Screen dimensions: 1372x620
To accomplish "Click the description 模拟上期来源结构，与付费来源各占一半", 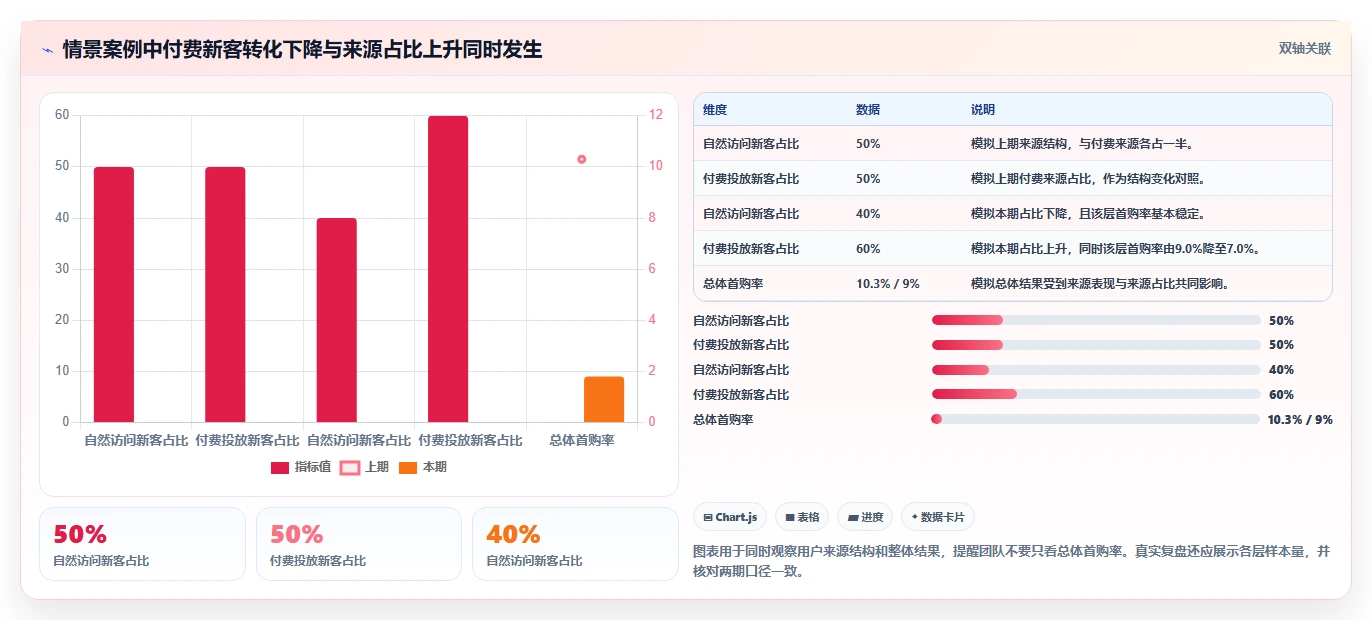I will pyautogui.click(x=1082, y=144).
